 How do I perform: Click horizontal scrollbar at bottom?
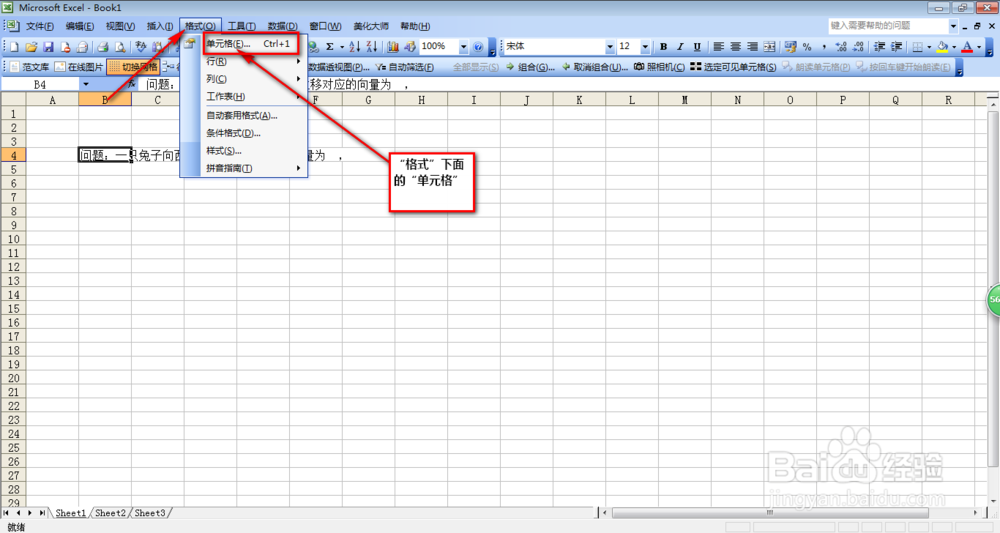pyautogui.click(x=770, y=513)
